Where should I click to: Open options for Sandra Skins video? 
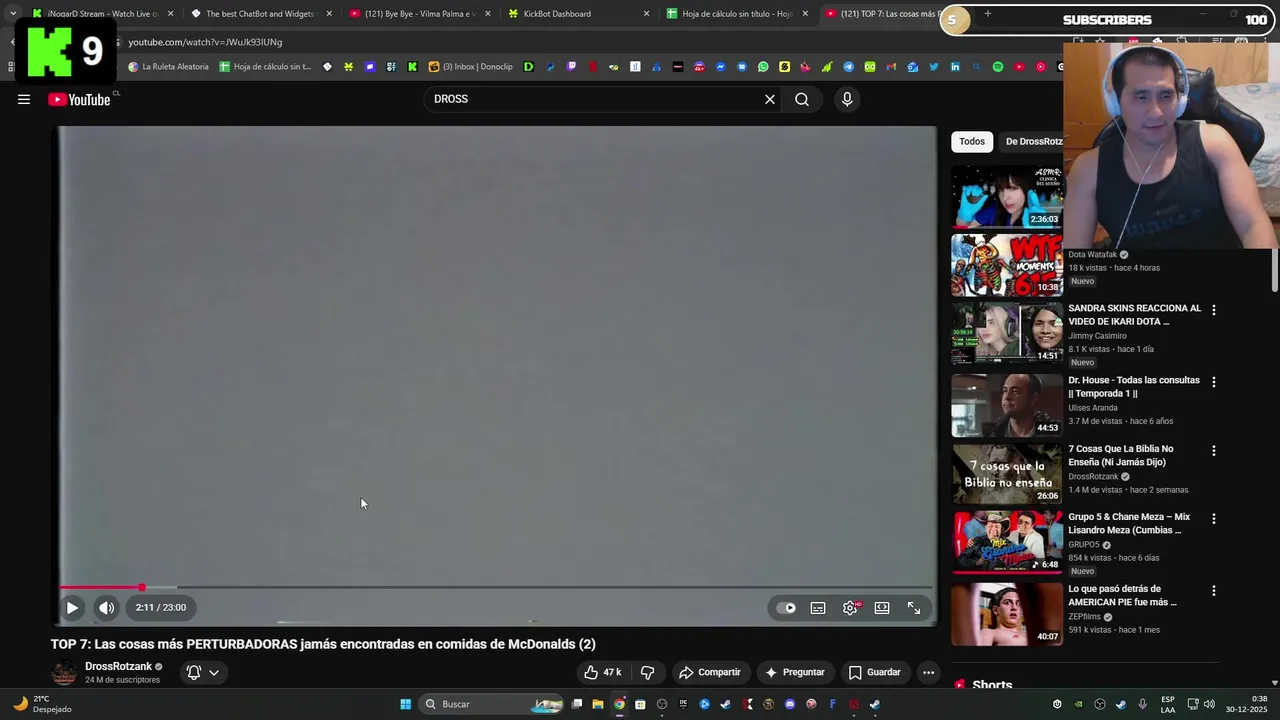coord(1214,310)
